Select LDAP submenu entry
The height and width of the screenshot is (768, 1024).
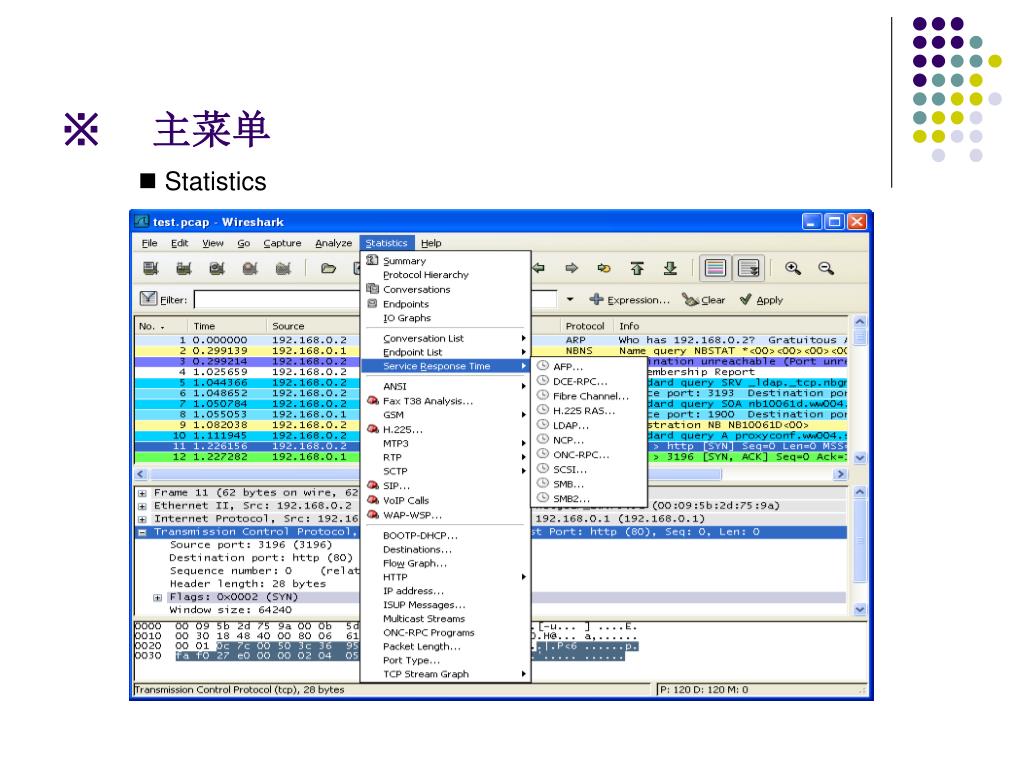click(x=589, y=425)
